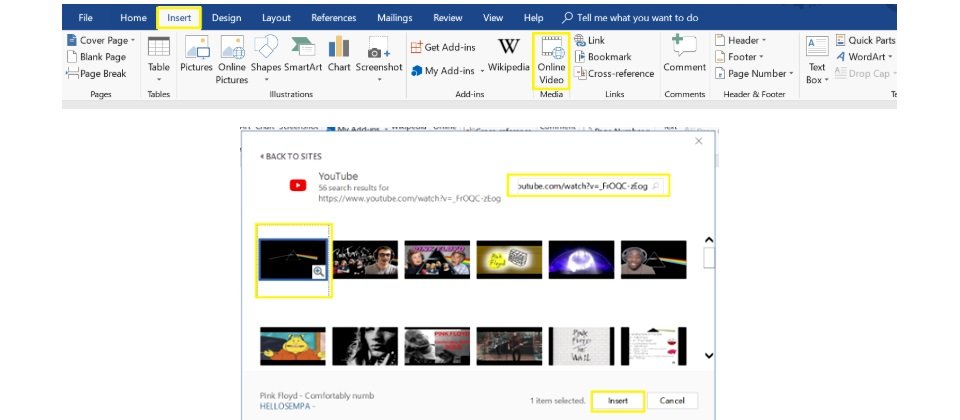Open the Header dropdown

coord(741,40)
